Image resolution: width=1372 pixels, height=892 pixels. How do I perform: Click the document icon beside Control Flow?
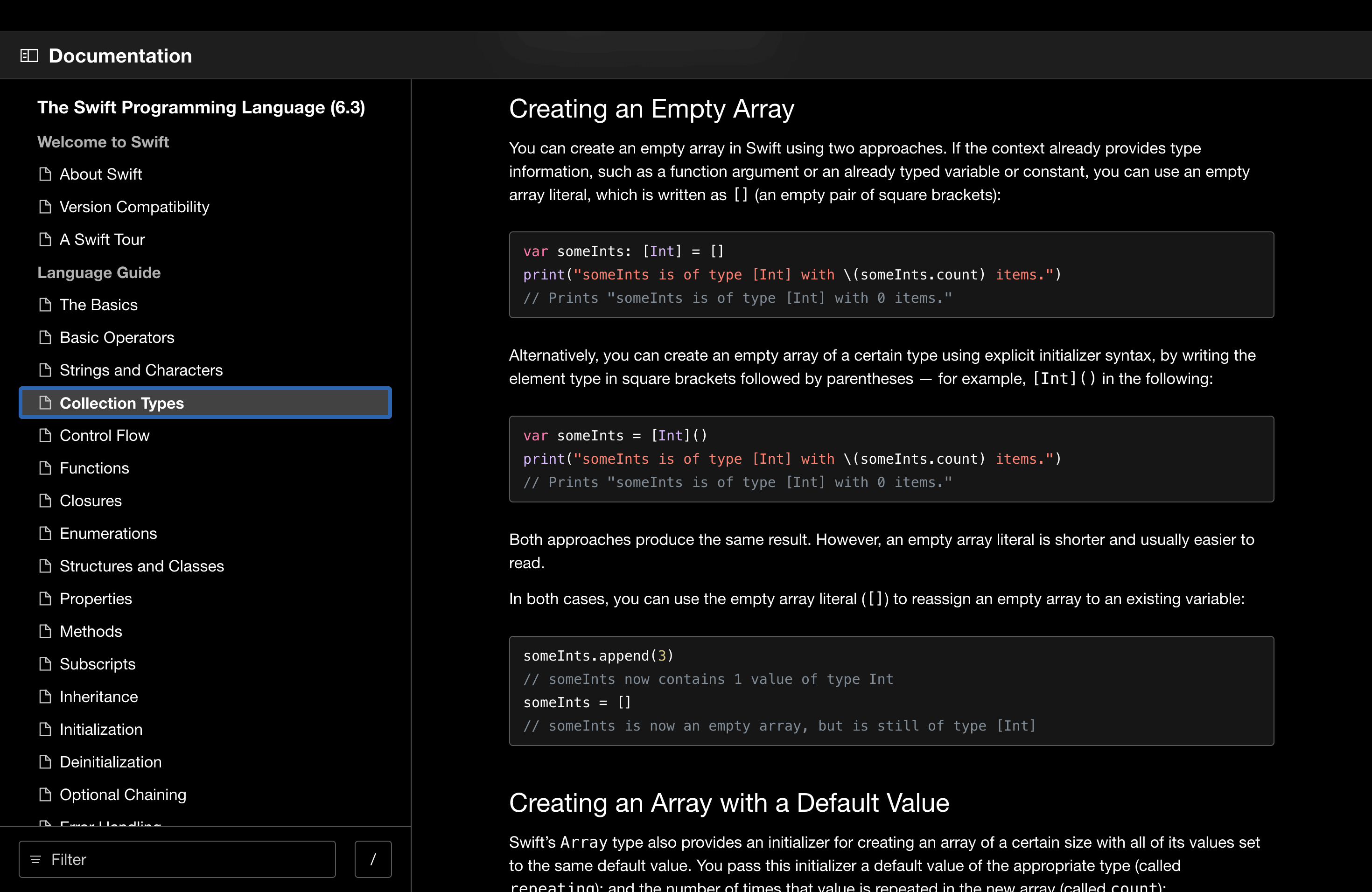point(45,436)
